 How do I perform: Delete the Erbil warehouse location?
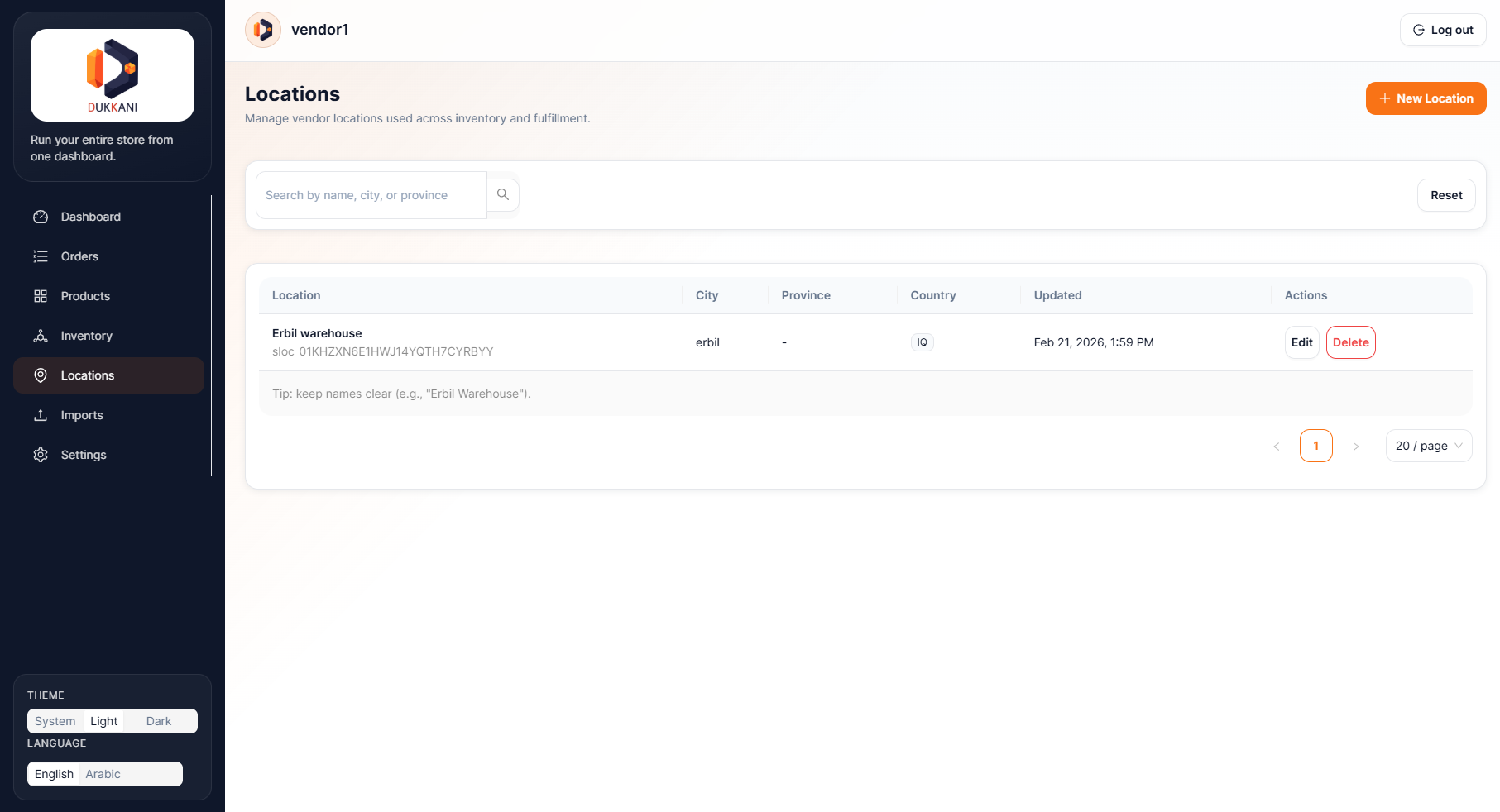[1350, 342]
